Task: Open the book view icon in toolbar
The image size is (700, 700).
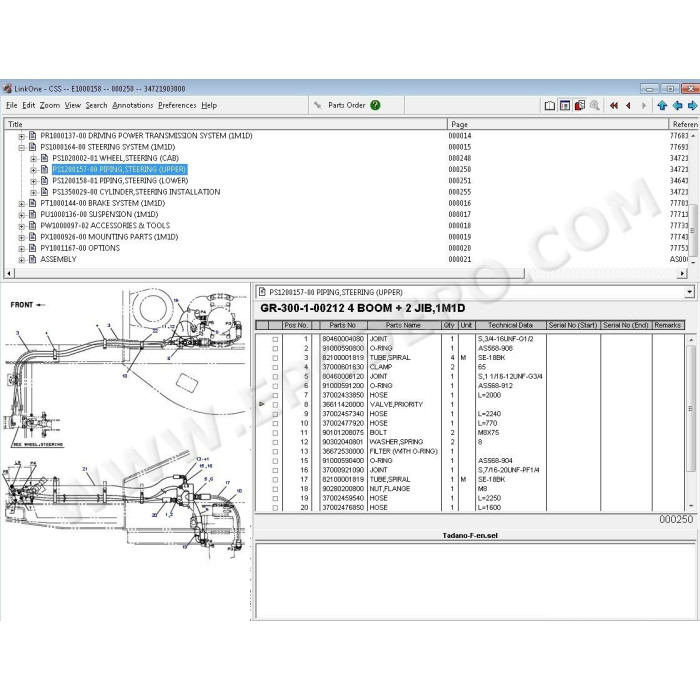Action: tap(550, 105)
